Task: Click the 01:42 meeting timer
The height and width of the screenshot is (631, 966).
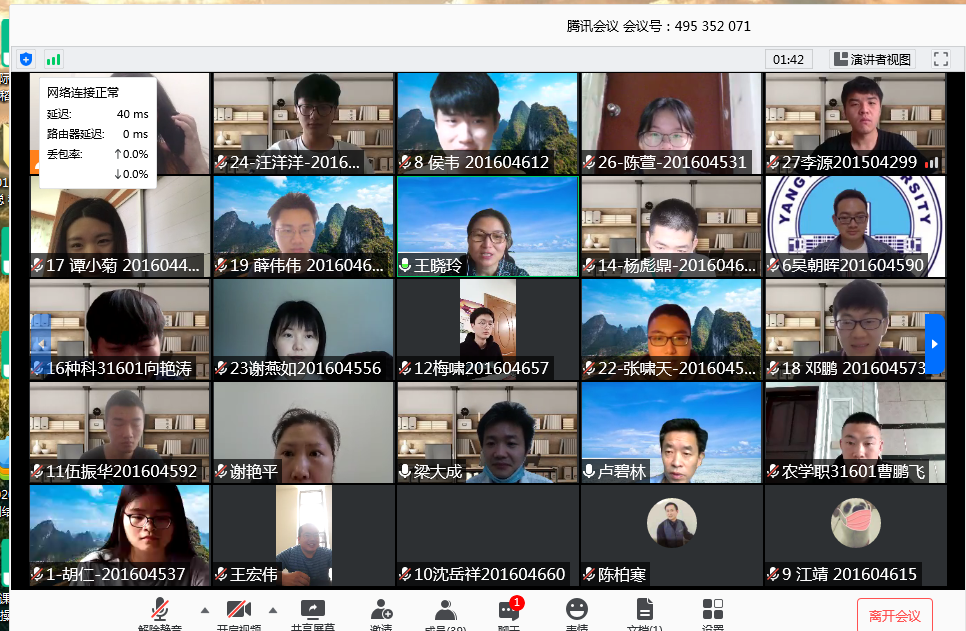Action: pyautogui.click(x=788, y=59)
